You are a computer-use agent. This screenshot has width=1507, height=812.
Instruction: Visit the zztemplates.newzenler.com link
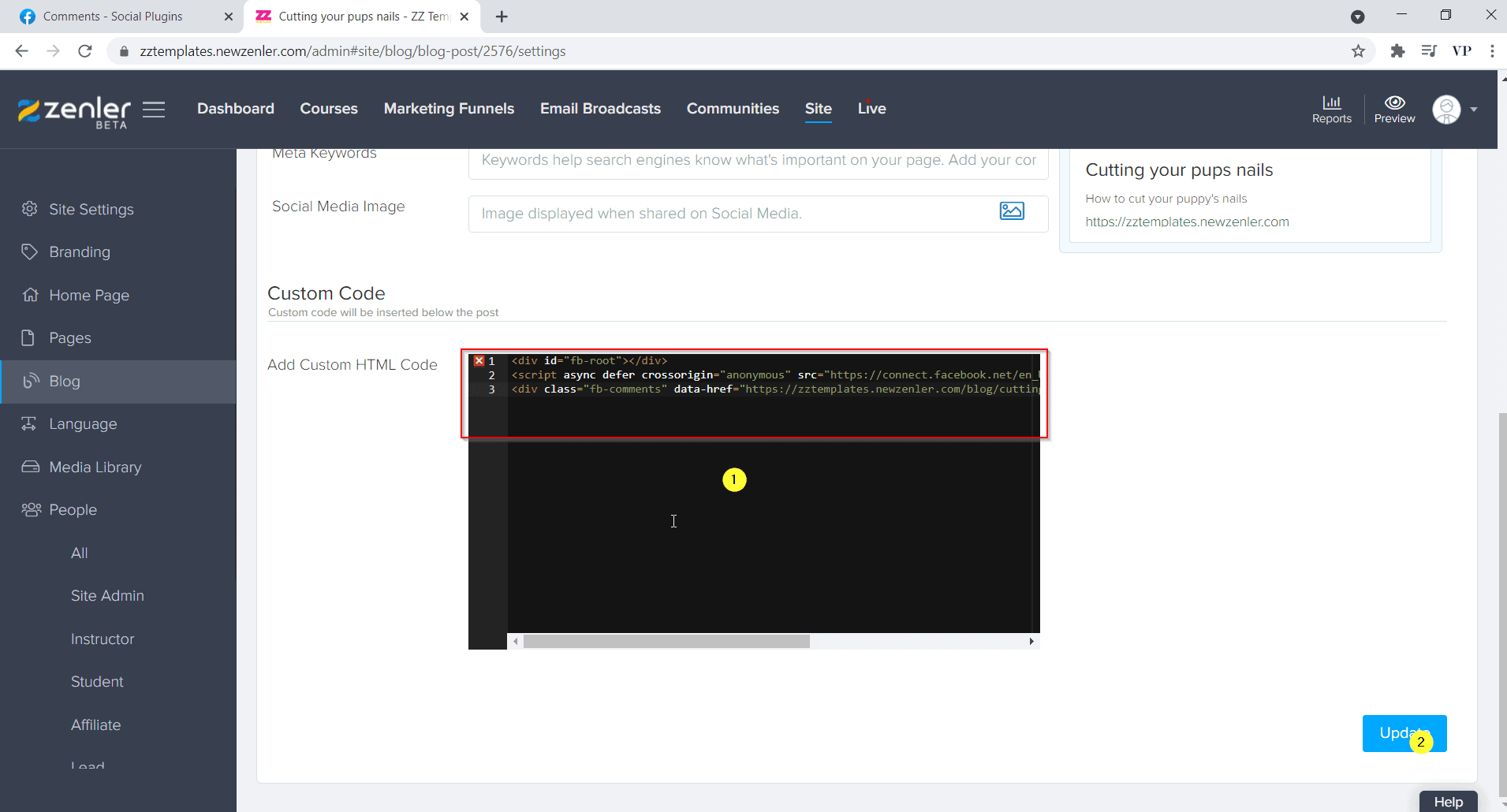pyautogui.click(x=1188, y=222)
